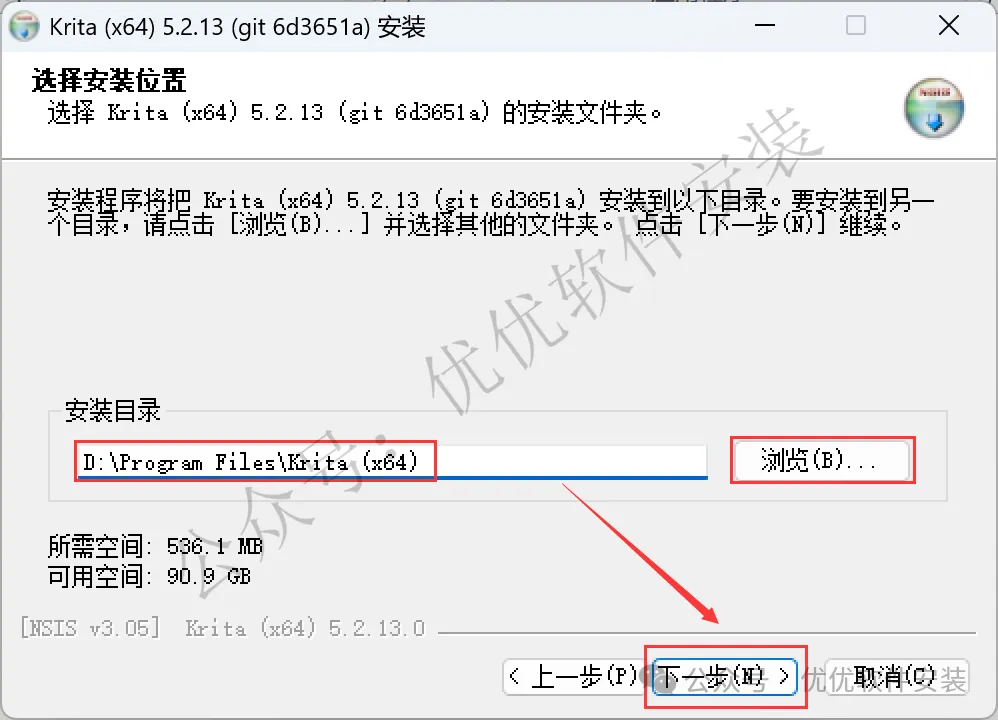Click the Krita (x64) 5.2.13.0 footer text
998x720 pixels.
305,628
